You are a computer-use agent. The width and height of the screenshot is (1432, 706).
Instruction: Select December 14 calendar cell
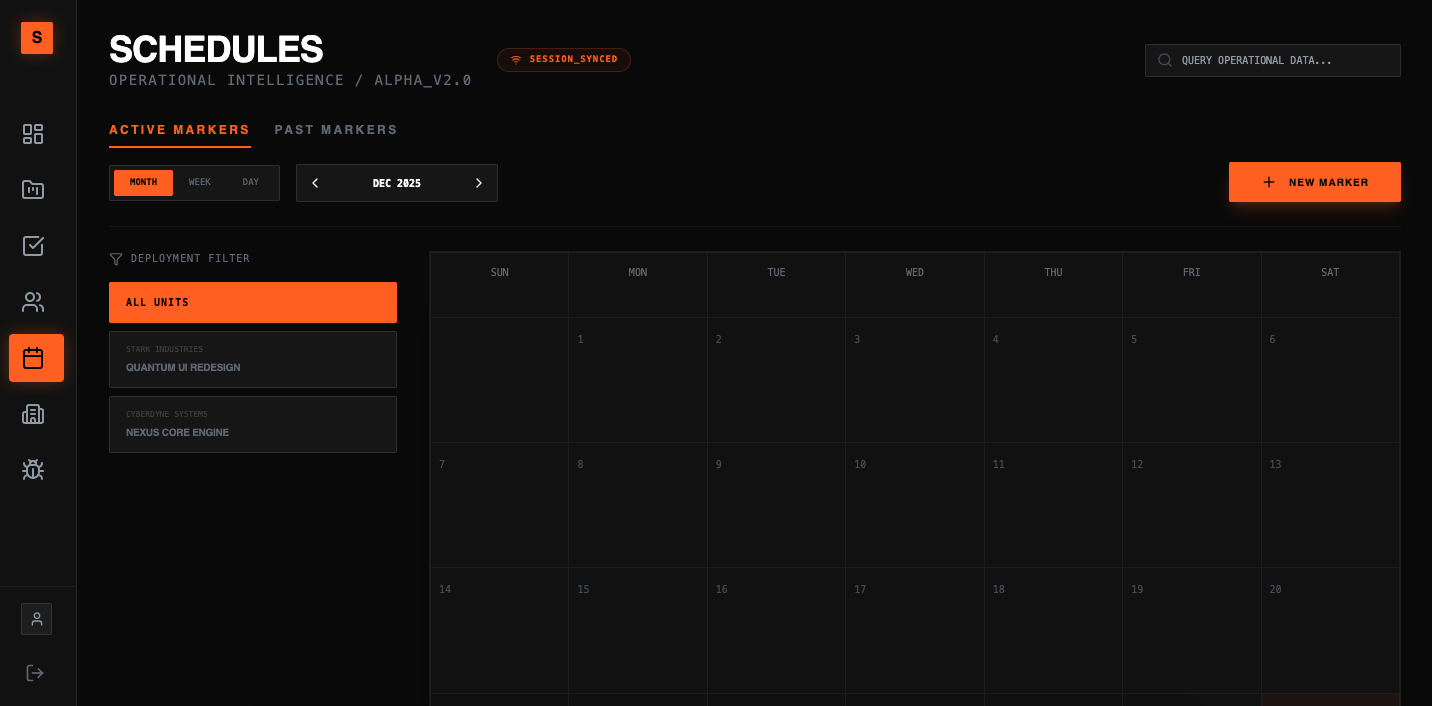click(499, 630)
